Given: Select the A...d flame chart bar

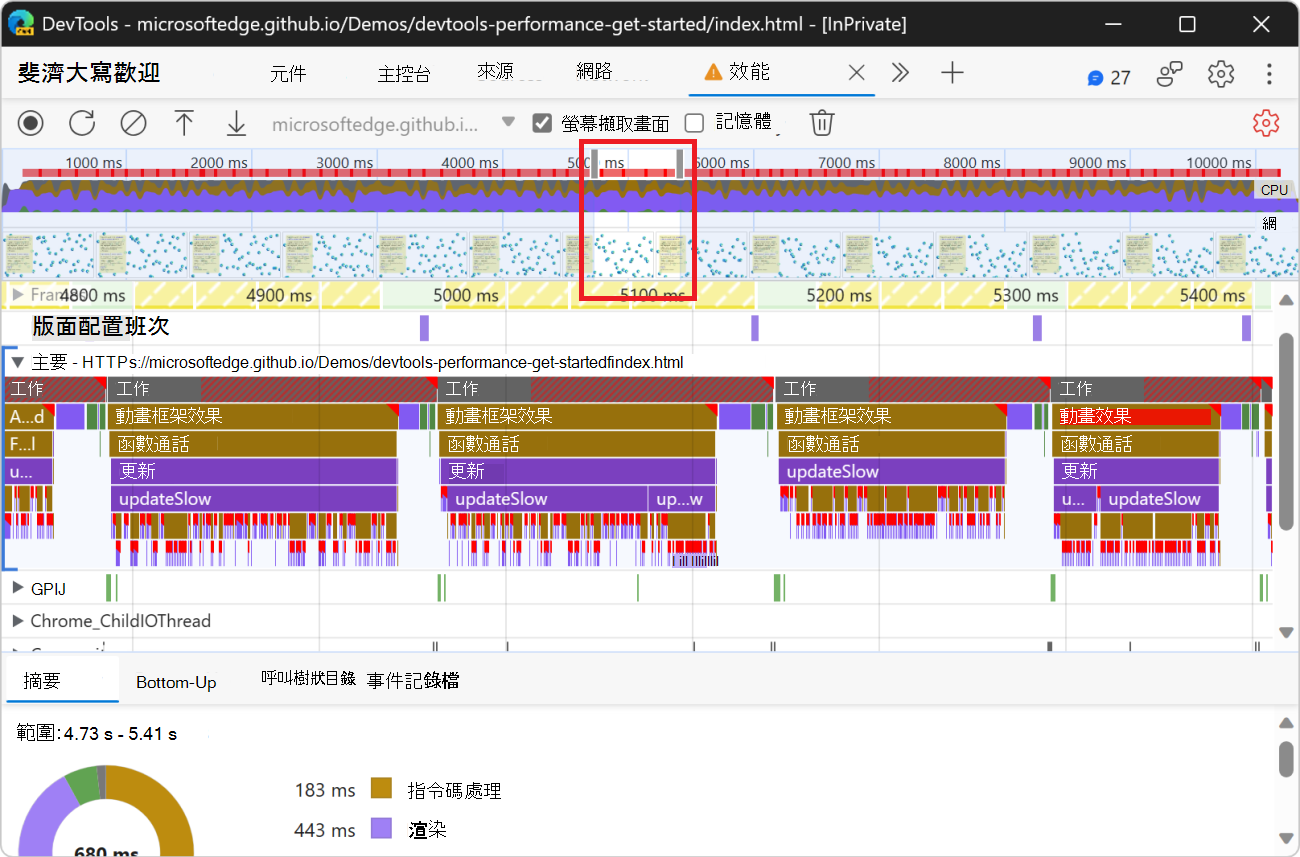Looking at the screenshot, I should (x=28, y=416).
